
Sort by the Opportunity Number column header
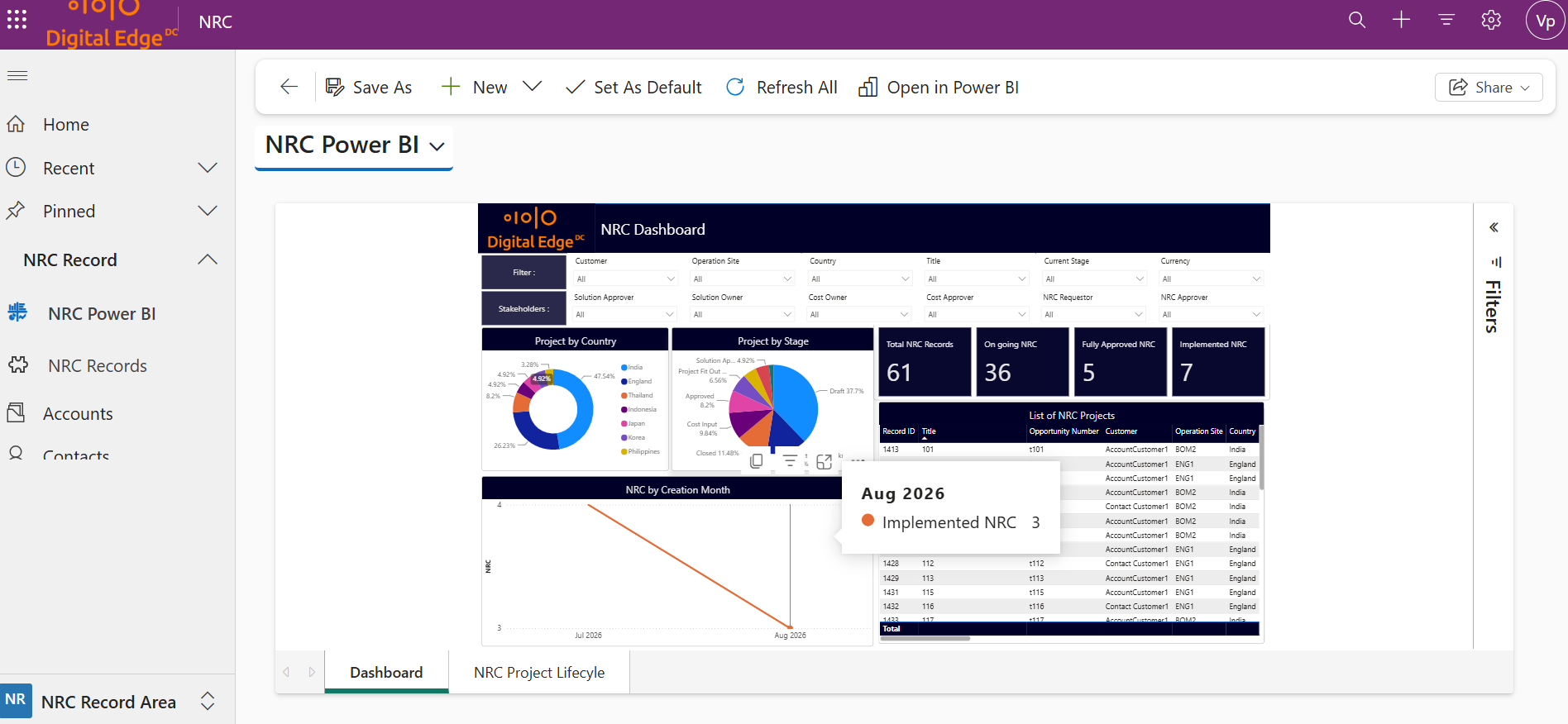coord(1064,431)
